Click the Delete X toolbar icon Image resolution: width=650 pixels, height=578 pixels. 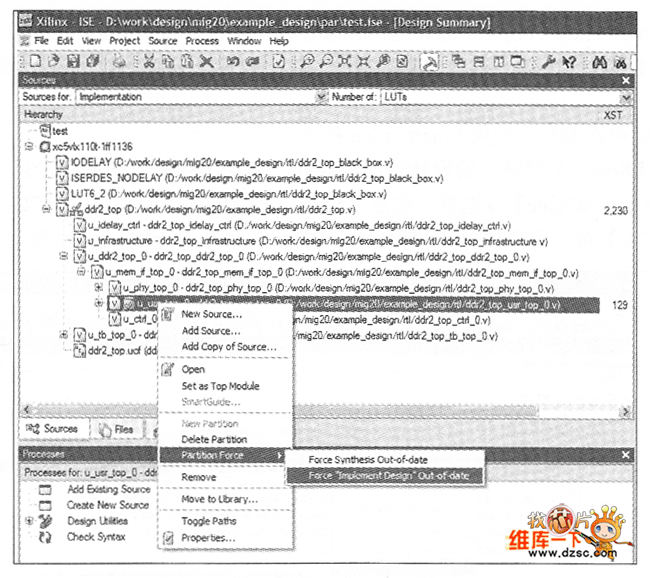206,62
